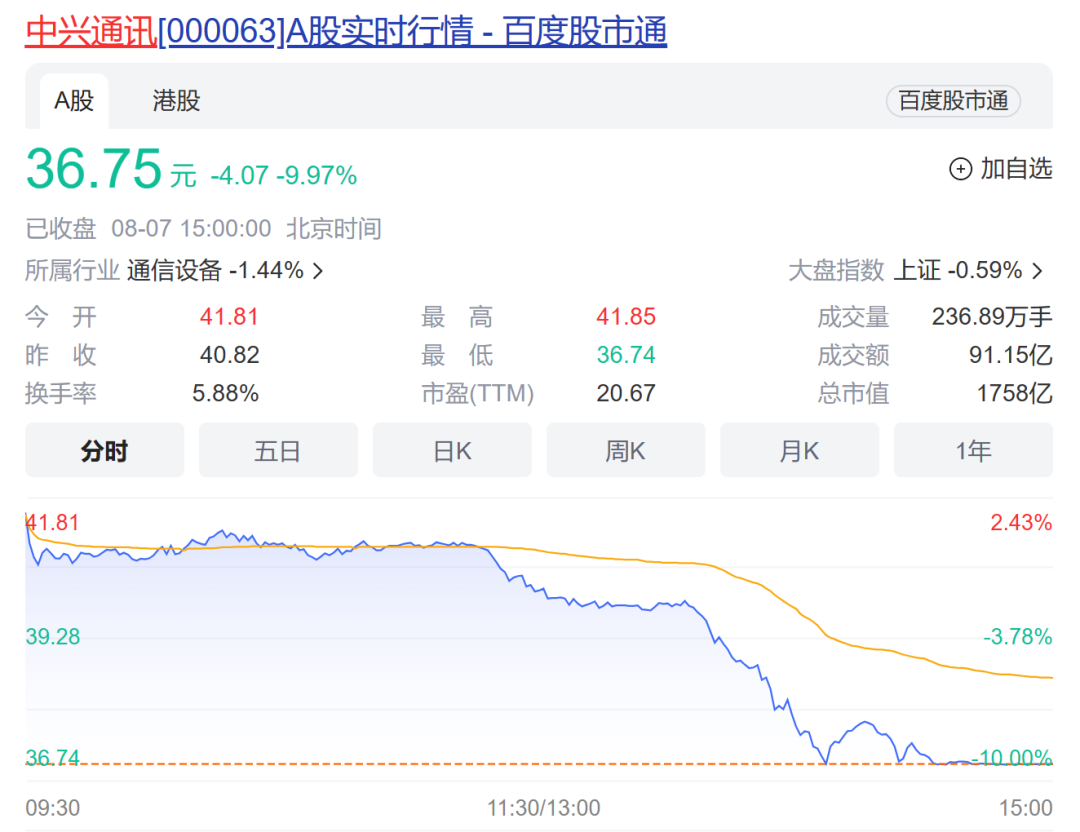Image resolution: width=1080 pixels, height=832 pixels.
Task: Select the 周K chart tab
Action: click(625, 450)
